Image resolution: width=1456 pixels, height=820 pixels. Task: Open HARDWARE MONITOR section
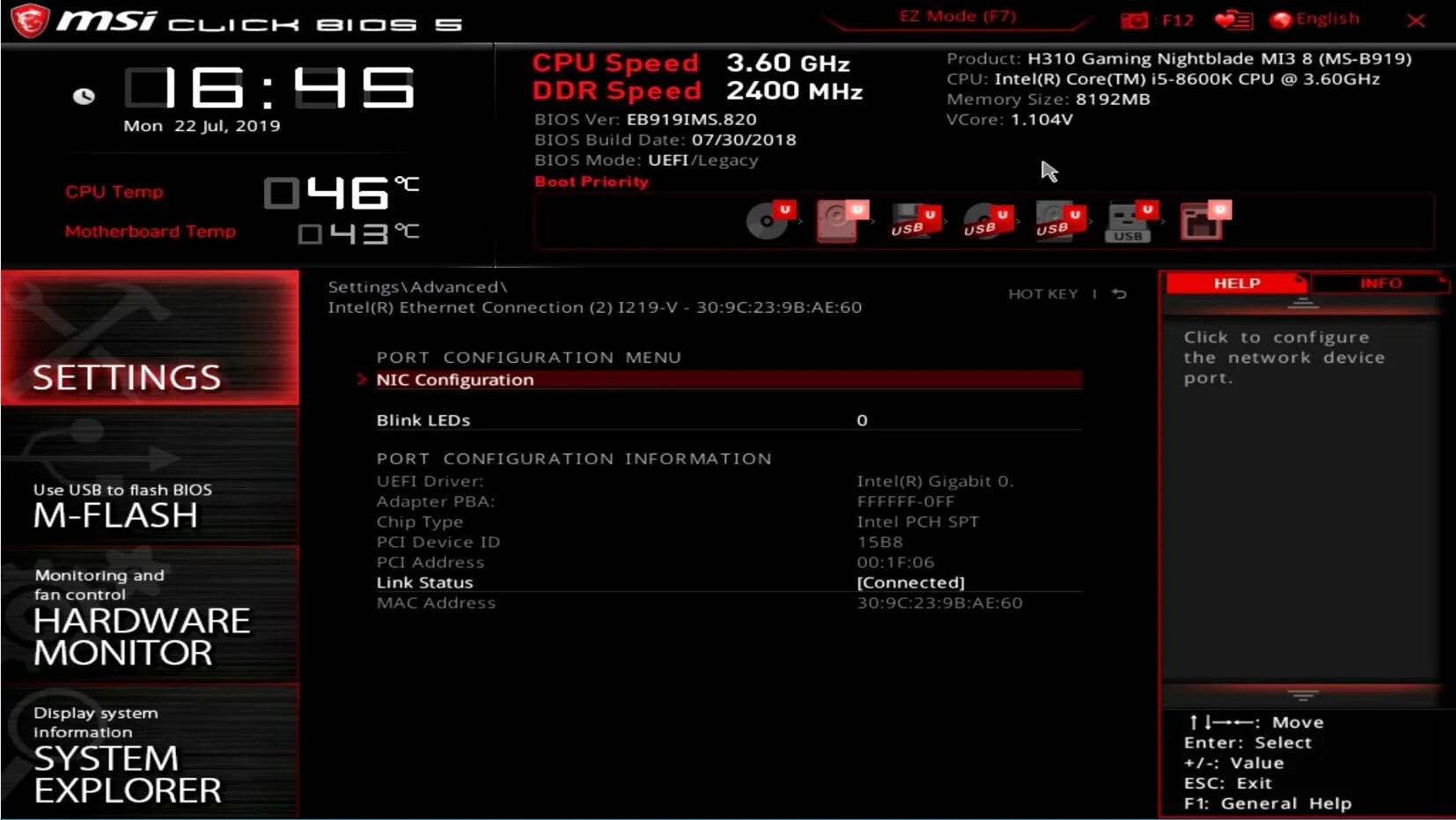coord(150,614)
